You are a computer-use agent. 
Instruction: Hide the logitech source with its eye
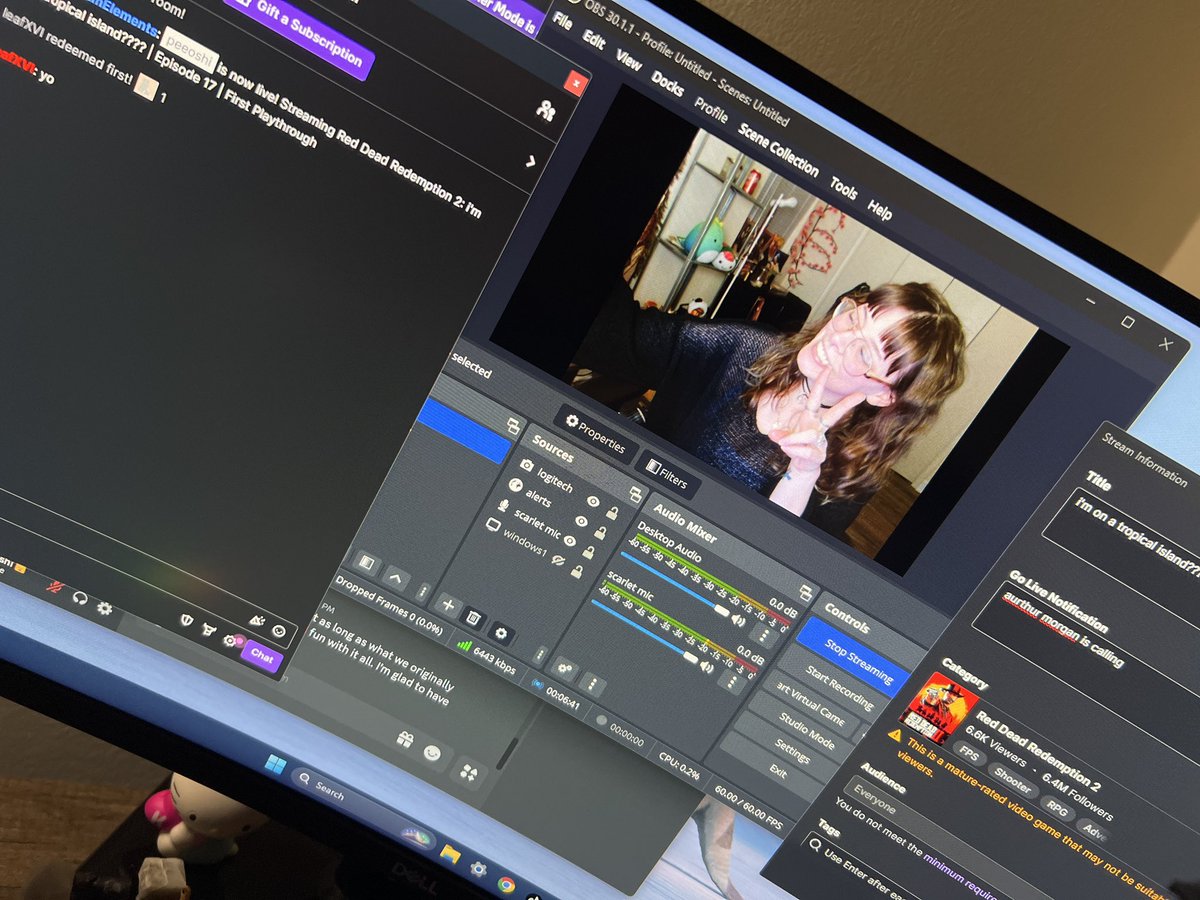point(593,500)
